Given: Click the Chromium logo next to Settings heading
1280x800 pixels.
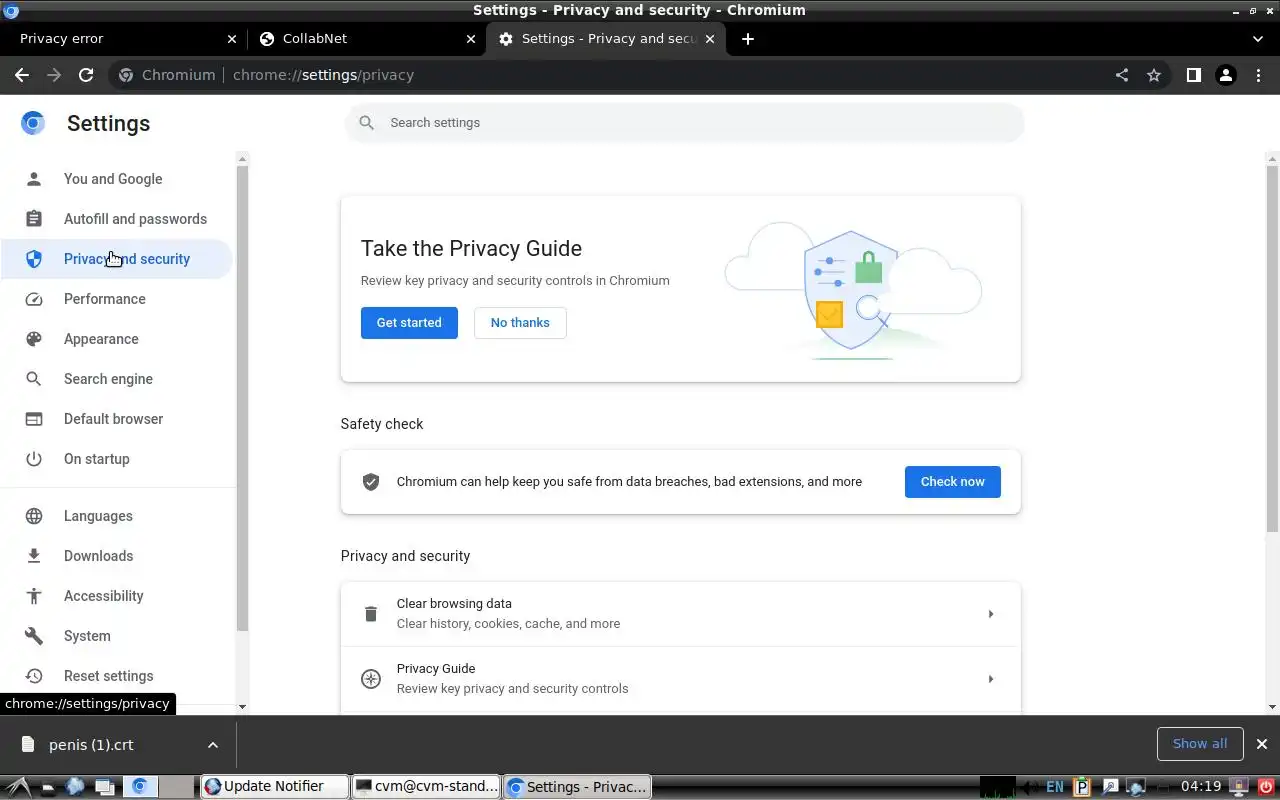Looking at the screenshot, I should pos(33,123).
